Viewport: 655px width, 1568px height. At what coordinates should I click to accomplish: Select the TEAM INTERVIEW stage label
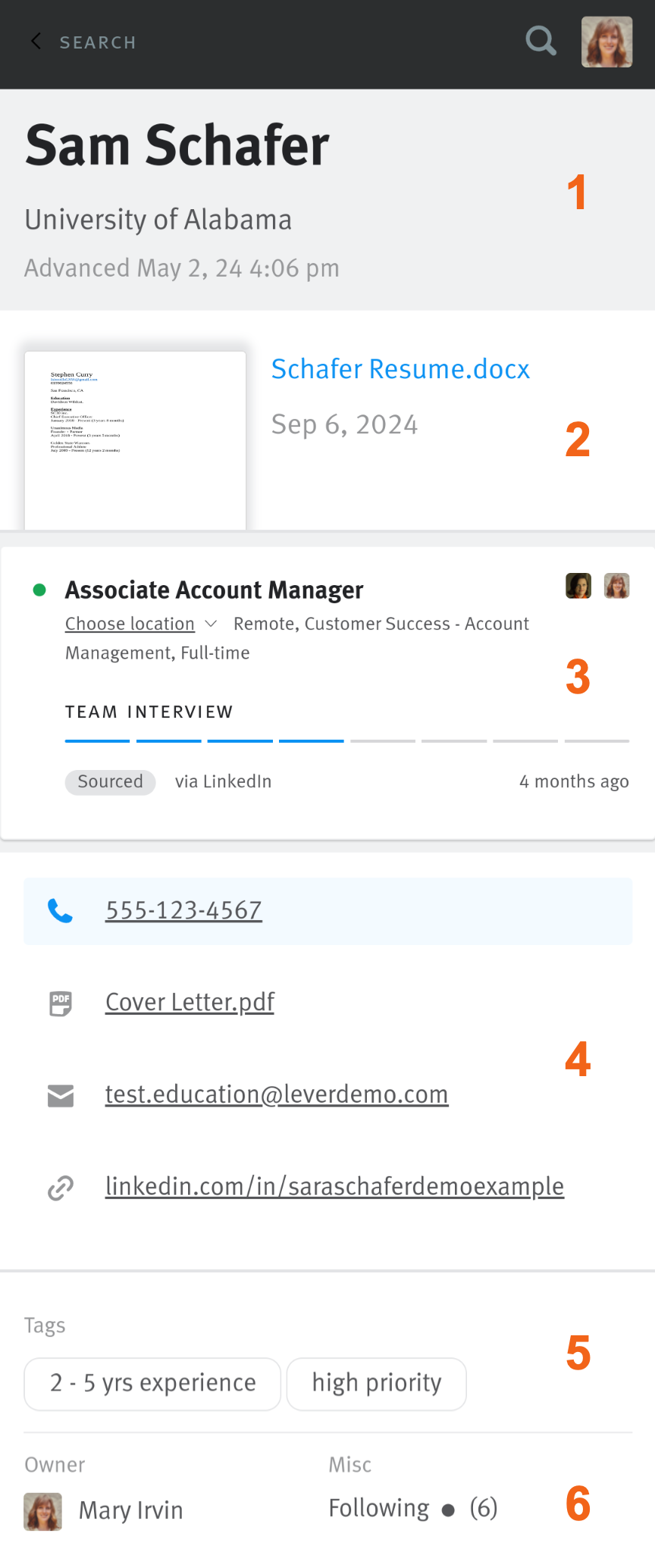pos(149,712)
